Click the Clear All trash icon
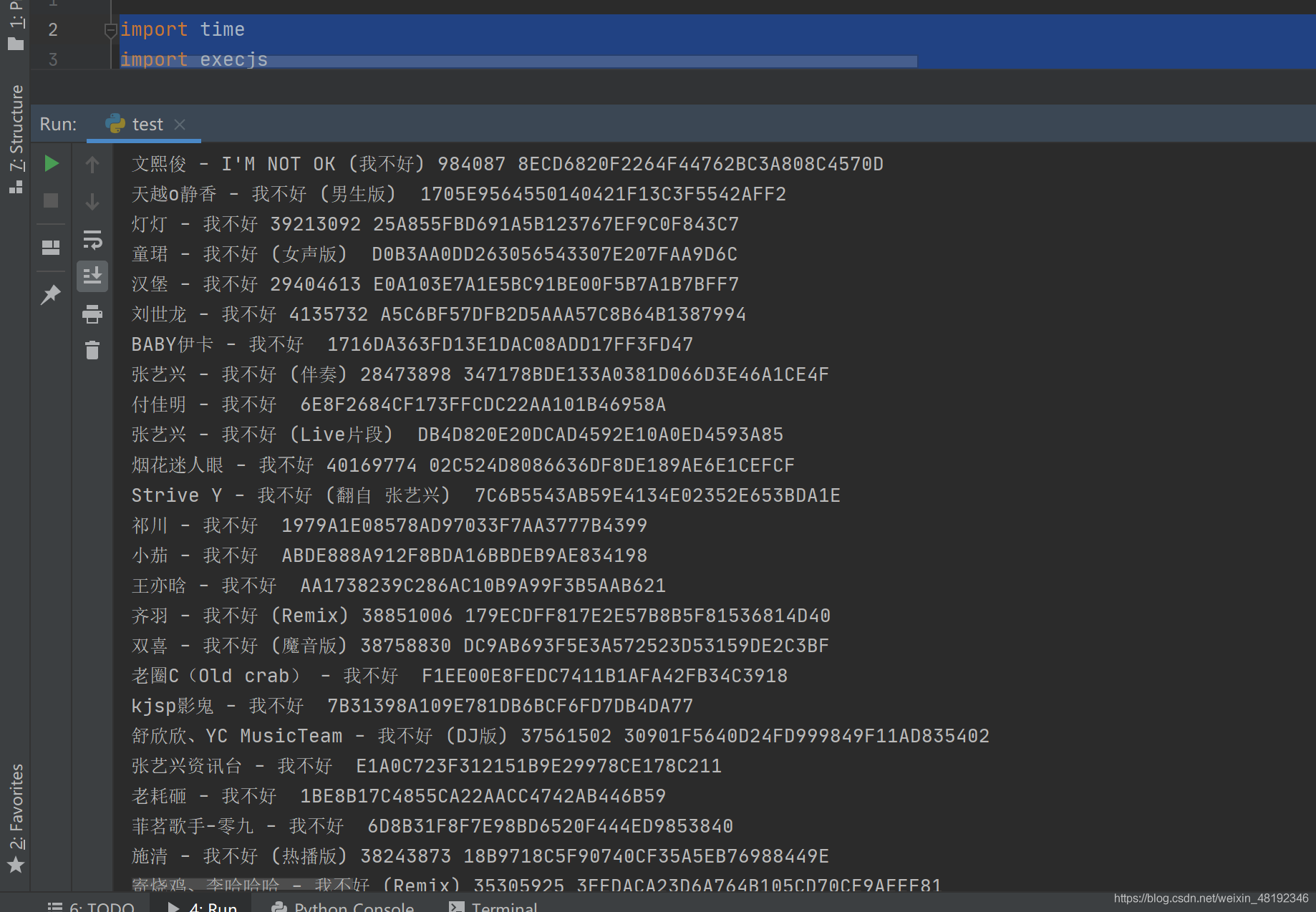Screen dimensions: 1316x912 tap(92, 350)
